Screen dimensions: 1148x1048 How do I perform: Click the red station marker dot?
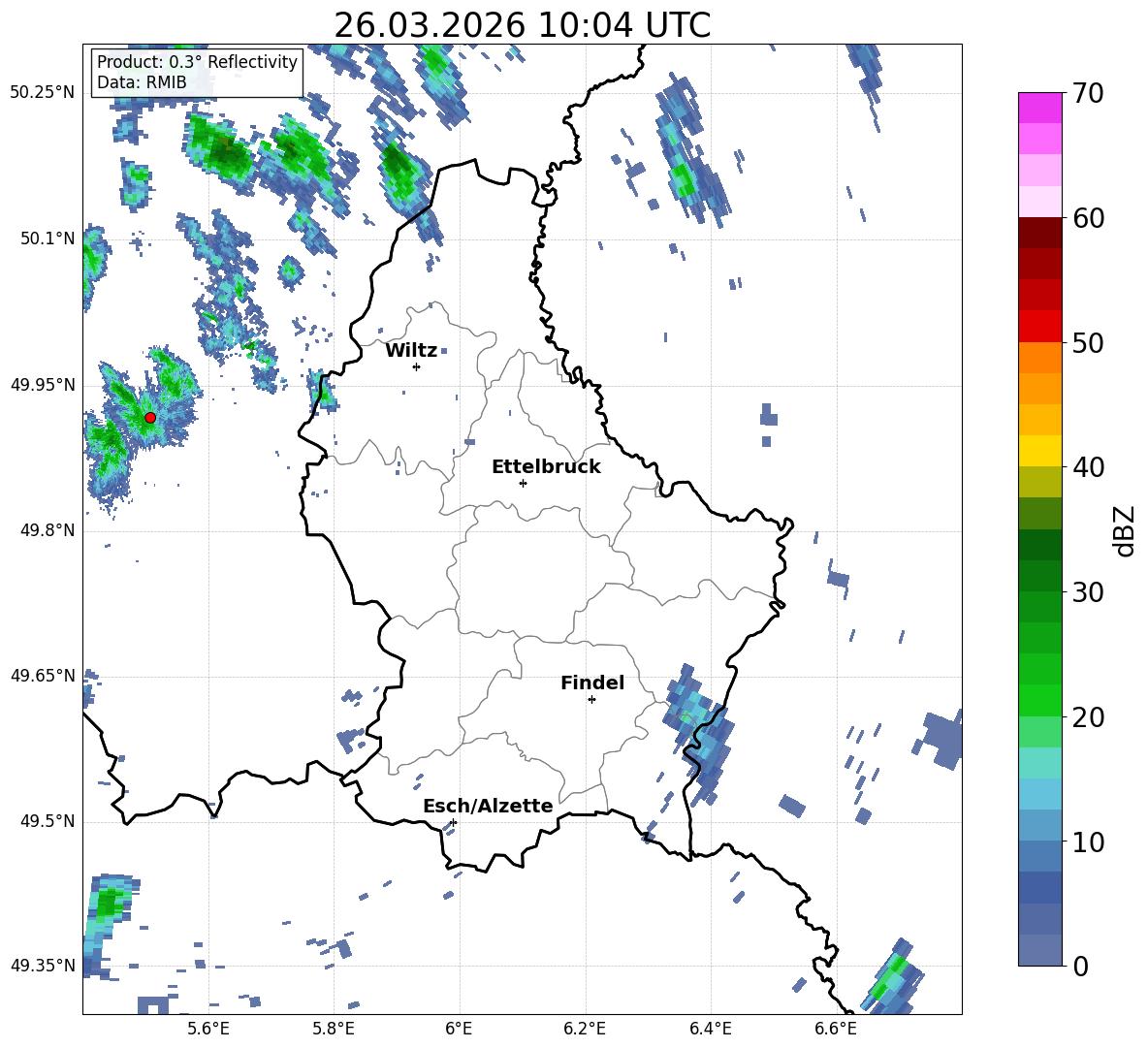150,418
